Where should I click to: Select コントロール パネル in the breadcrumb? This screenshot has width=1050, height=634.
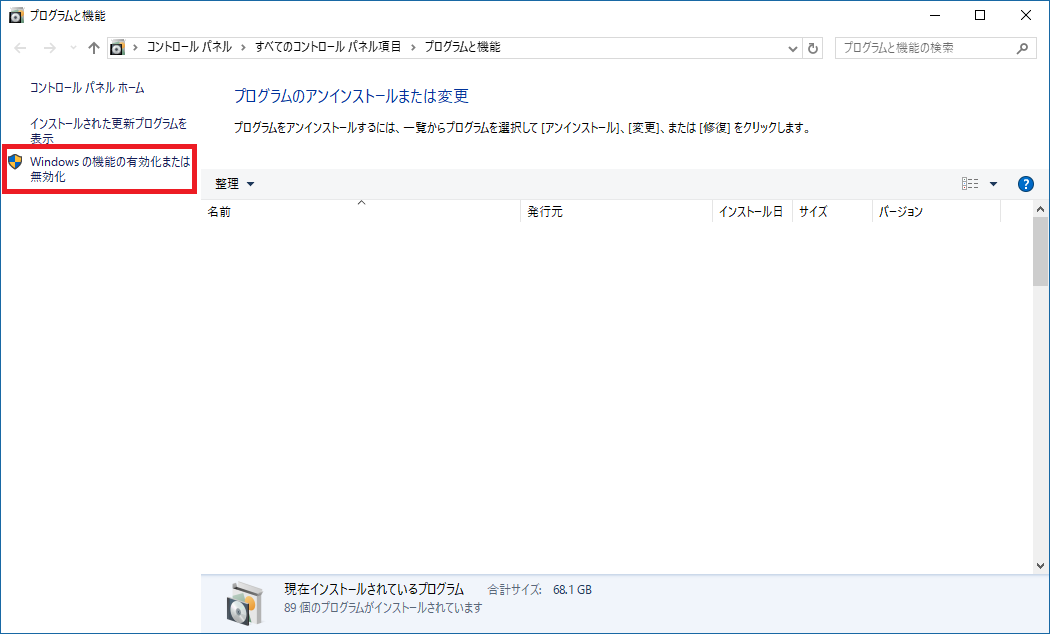coord(189,48)
